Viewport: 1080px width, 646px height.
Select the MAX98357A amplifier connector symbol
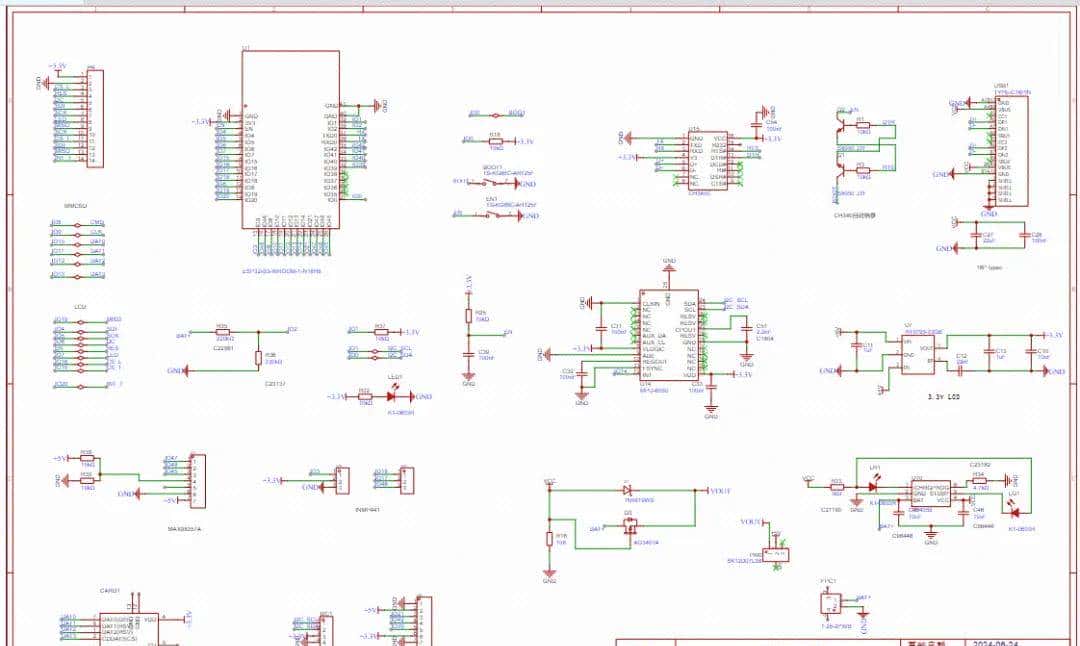[x=198, y=480]
